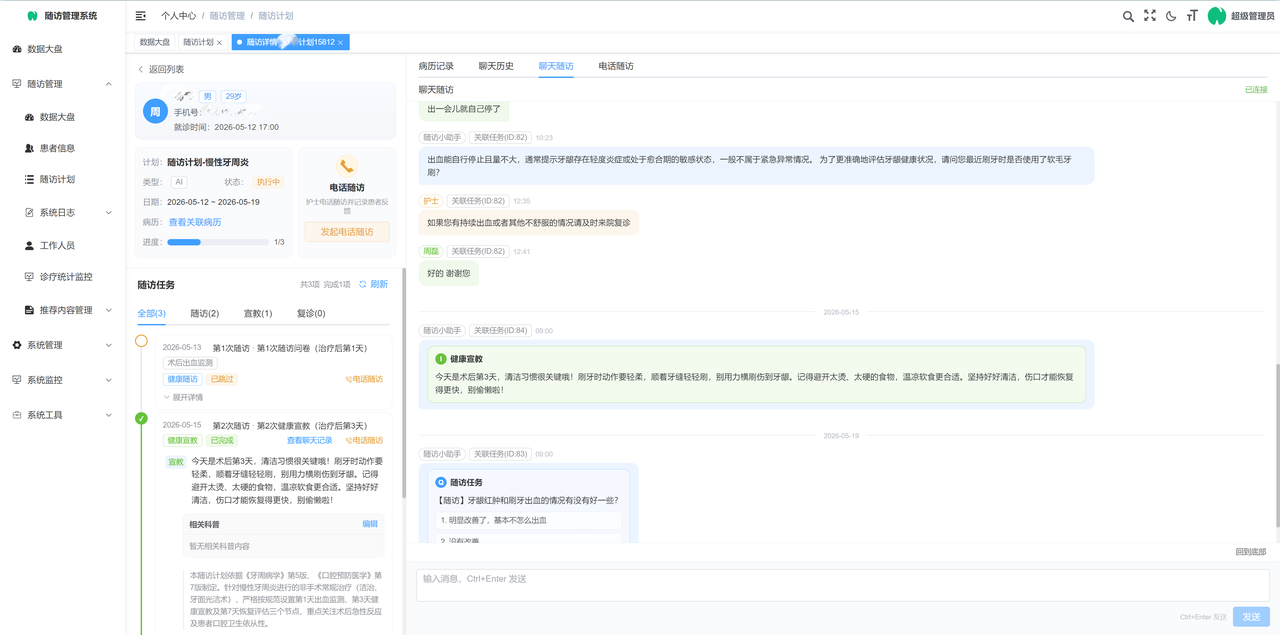1280x635 pixels.
Task: Click the 返回列表 link
Action: 166,69
